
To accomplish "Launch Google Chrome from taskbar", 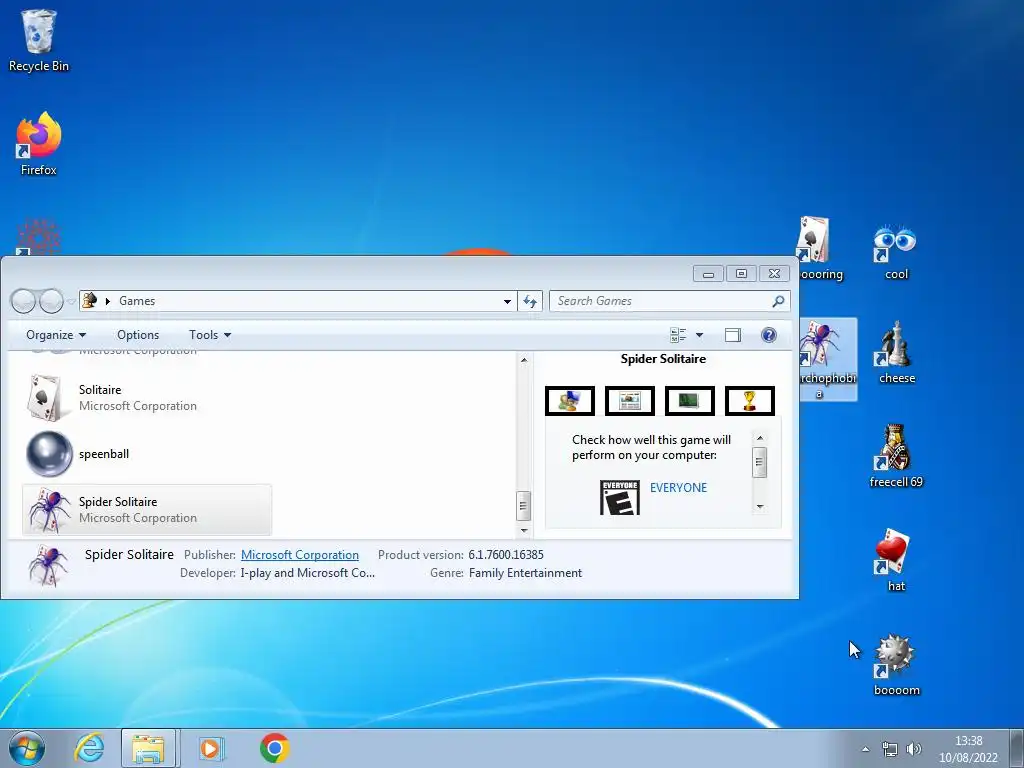I will 274,748.
